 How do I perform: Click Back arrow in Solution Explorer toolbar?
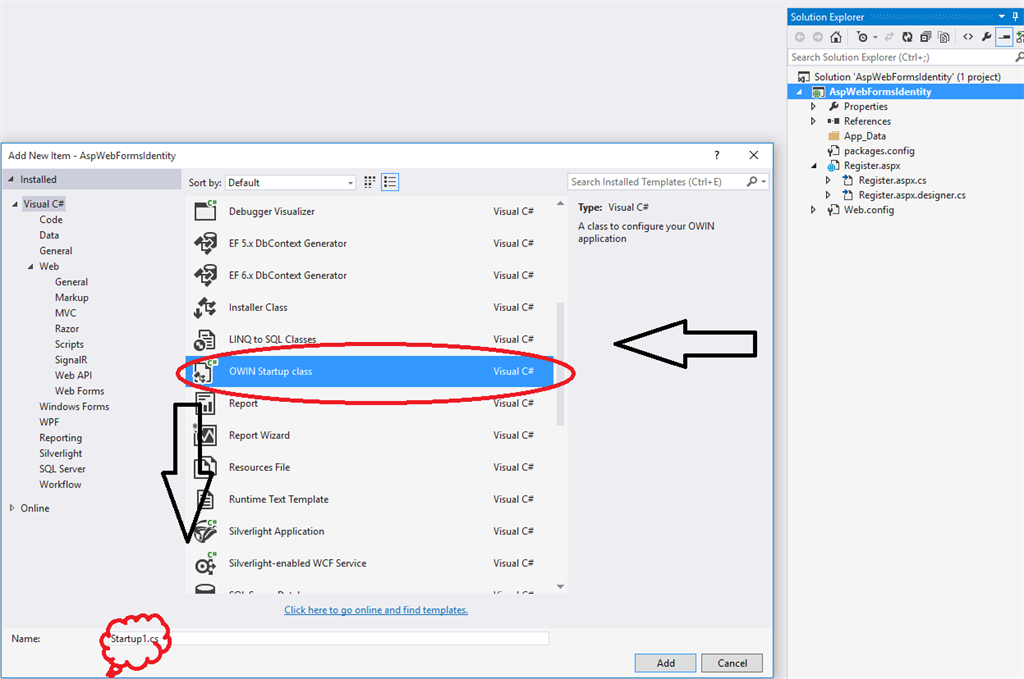800,37
